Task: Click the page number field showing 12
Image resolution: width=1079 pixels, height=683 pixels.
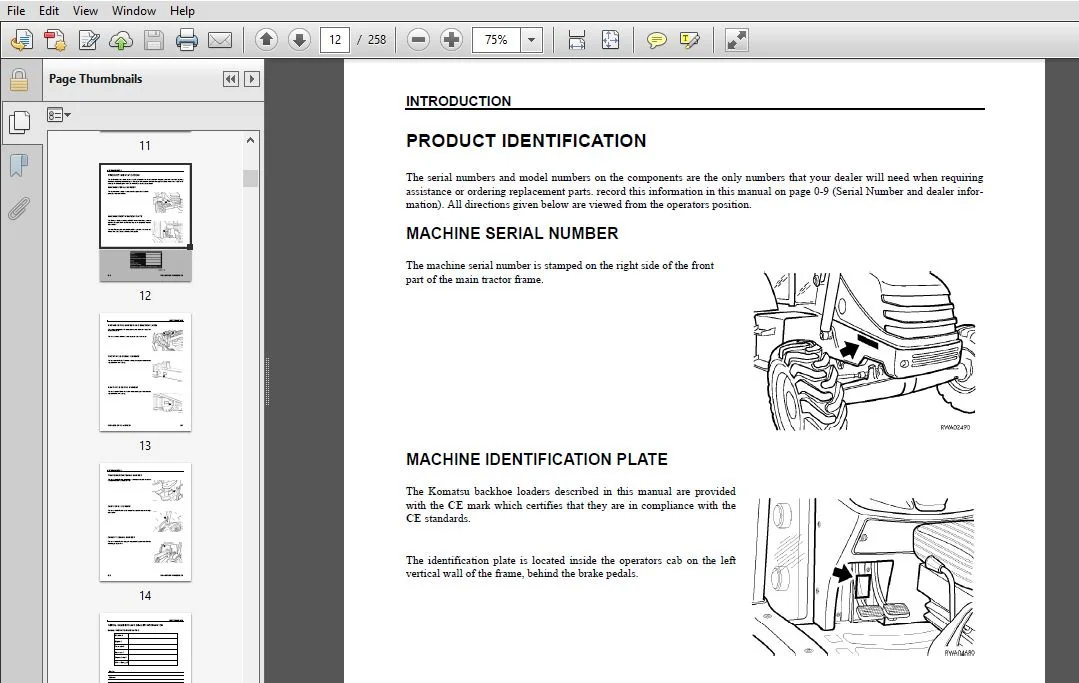Action: click(x=335, y=40)
